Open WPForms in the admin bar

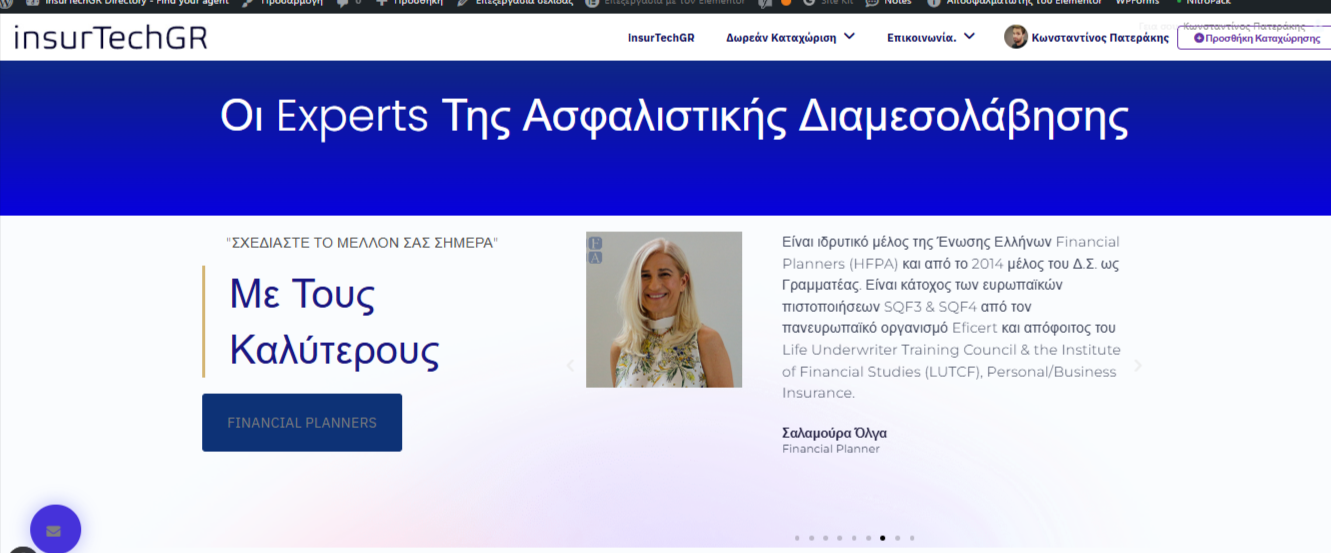click(1137, 3)
